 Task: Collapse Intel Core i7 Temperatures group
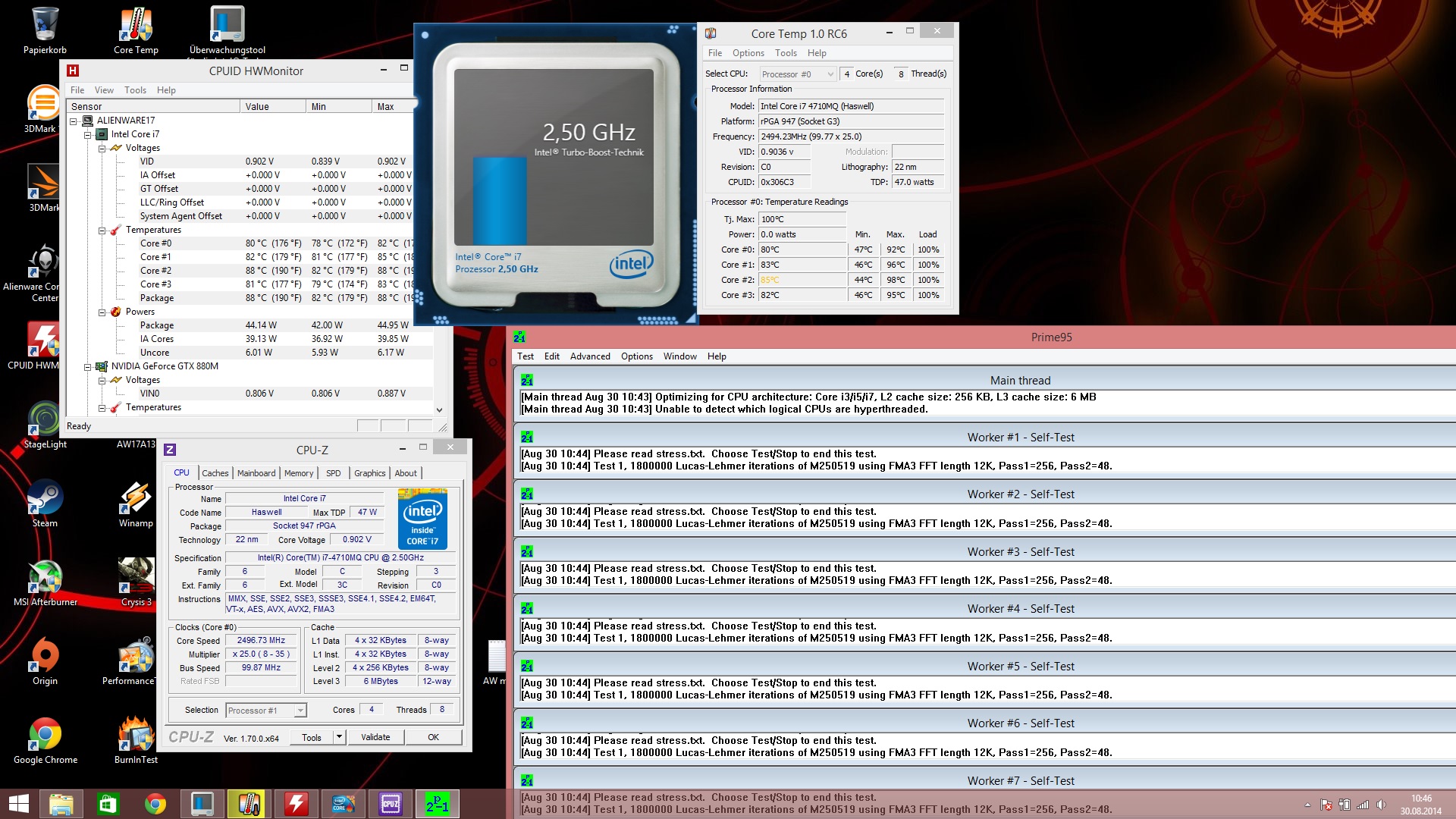tap(102, 230)
